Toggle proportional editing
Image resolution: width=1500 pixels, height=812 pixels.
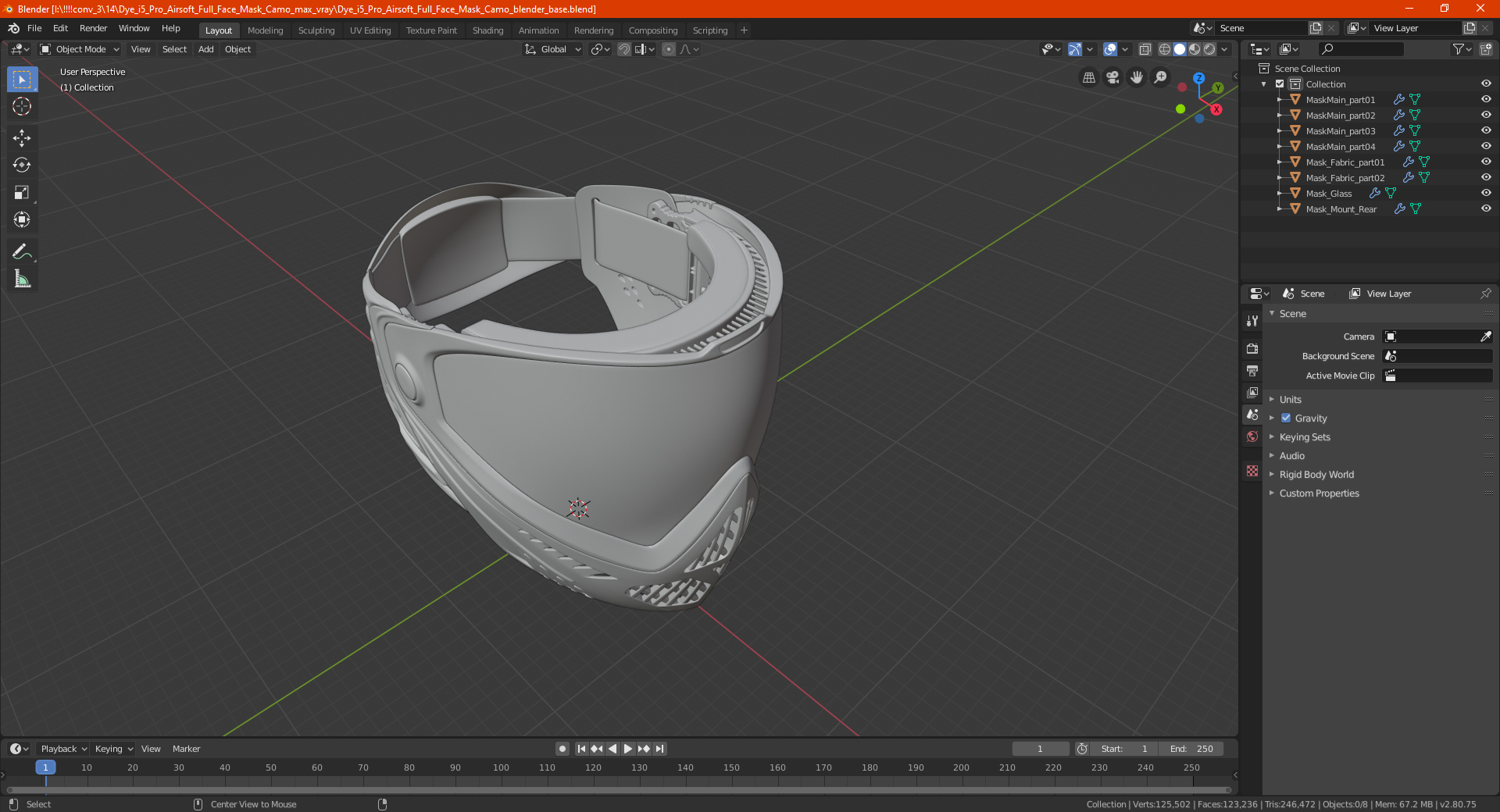(x=669, y=49)
